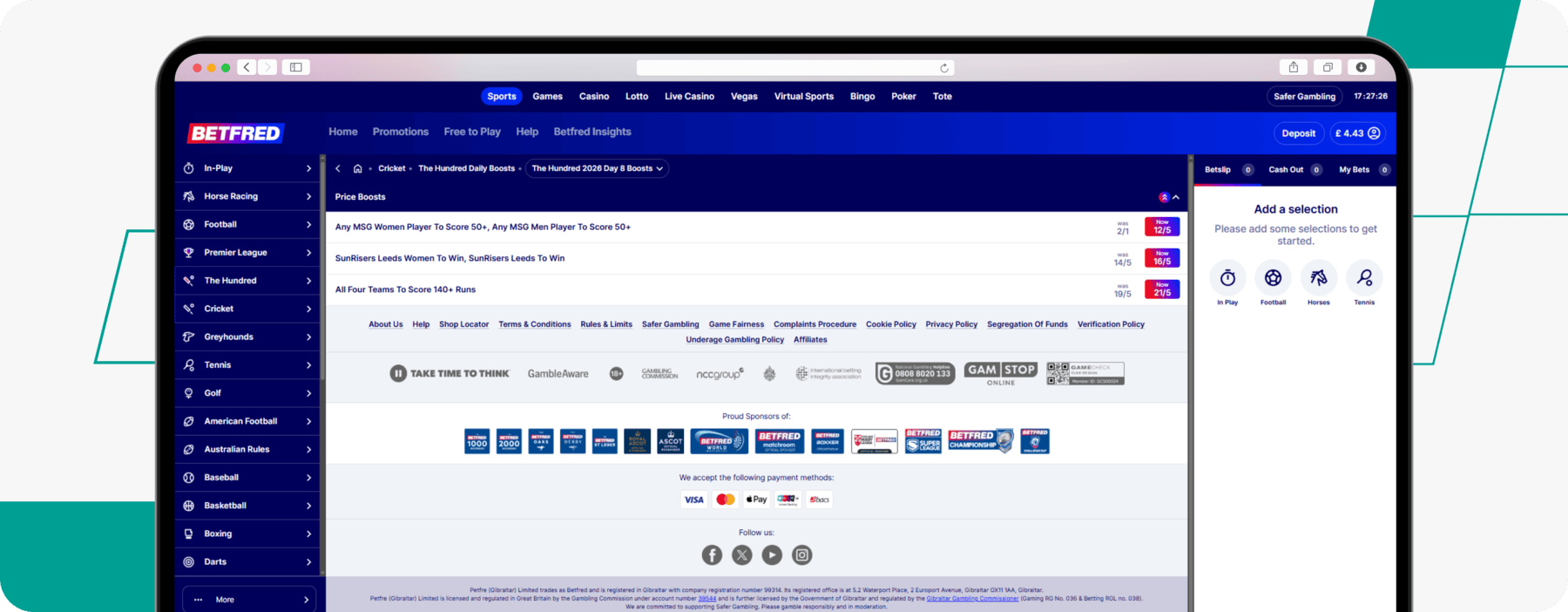The width and height of the screenshot is (1568, 612).
Task: Open Betfred Insights in main nav
Action: coord(592,132)
